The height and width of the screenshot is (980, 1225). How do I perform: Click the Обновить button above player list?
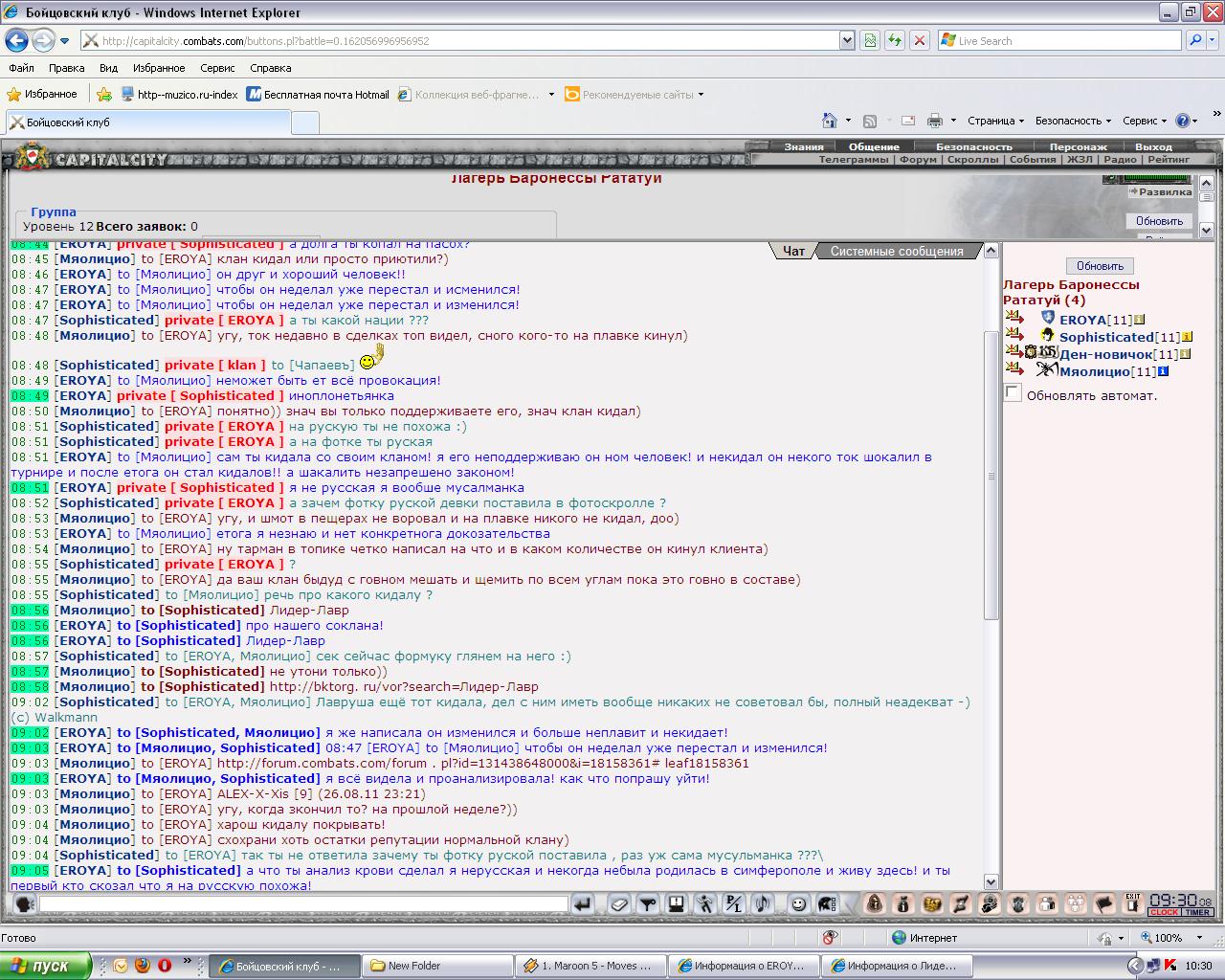tap(1100, 265)
